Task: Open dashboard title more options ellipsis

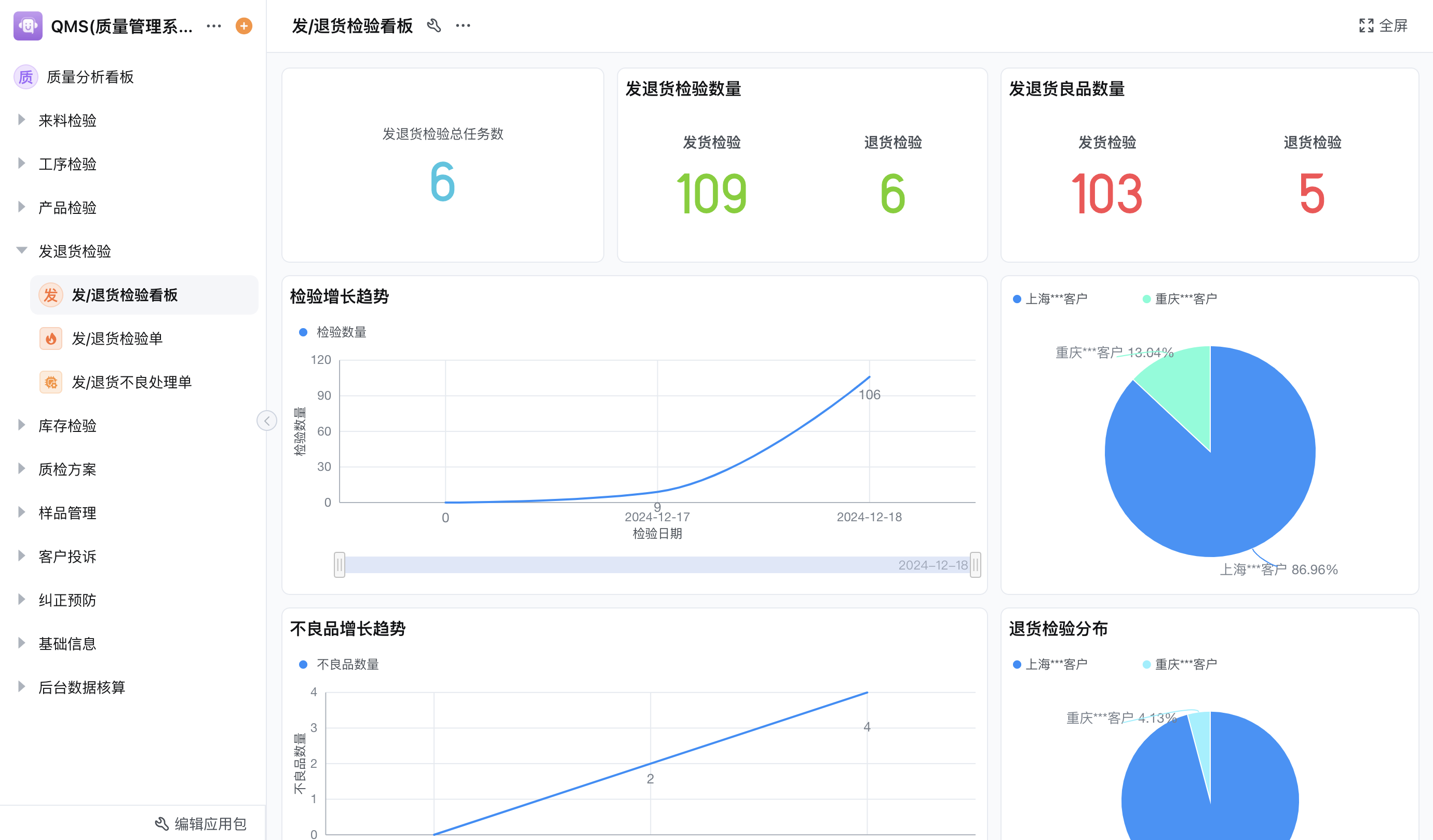Action: tap(463, 25)
